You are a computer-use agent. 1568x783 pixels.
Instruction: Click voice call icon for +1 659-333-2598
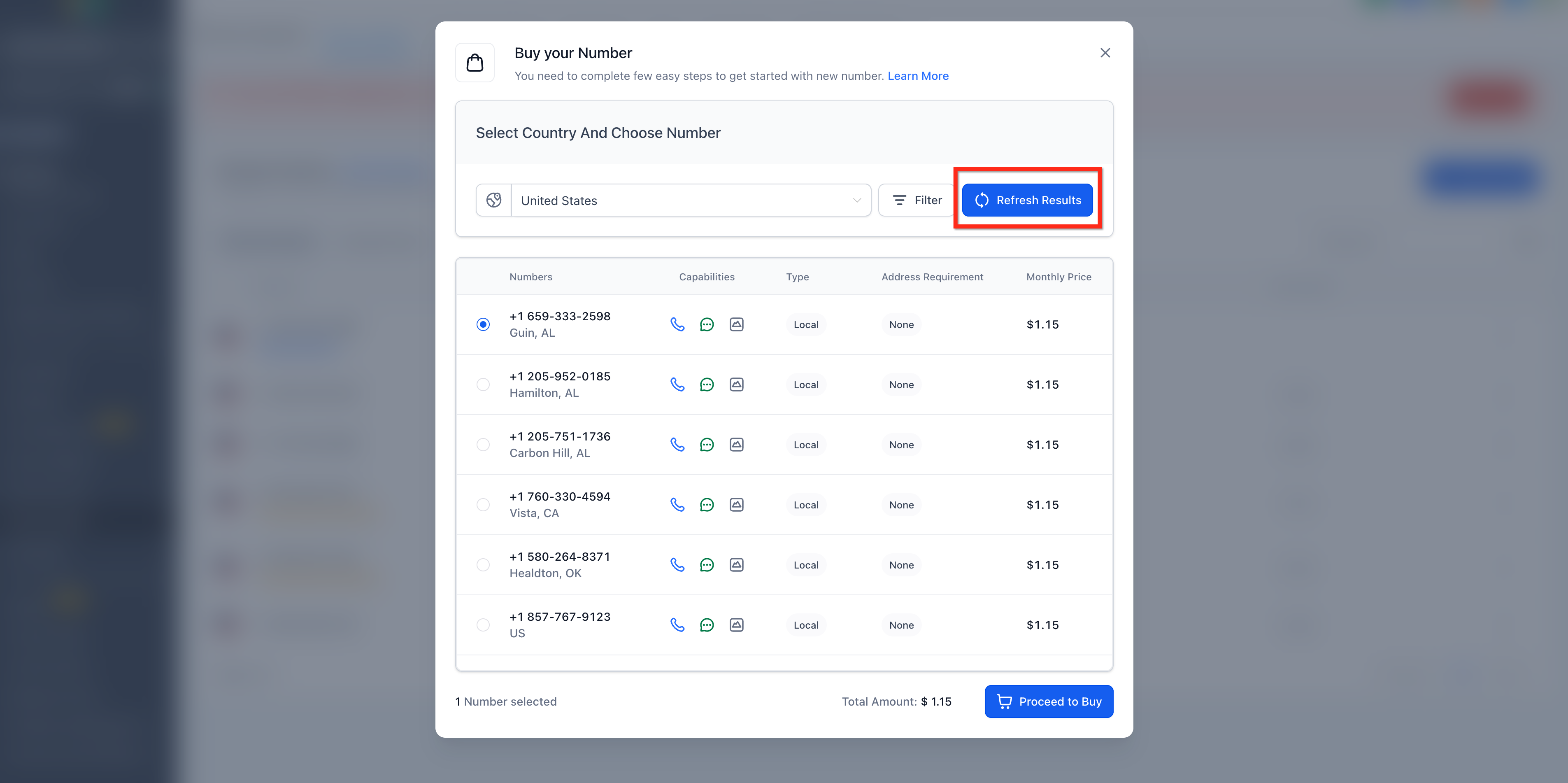point(677,324)
